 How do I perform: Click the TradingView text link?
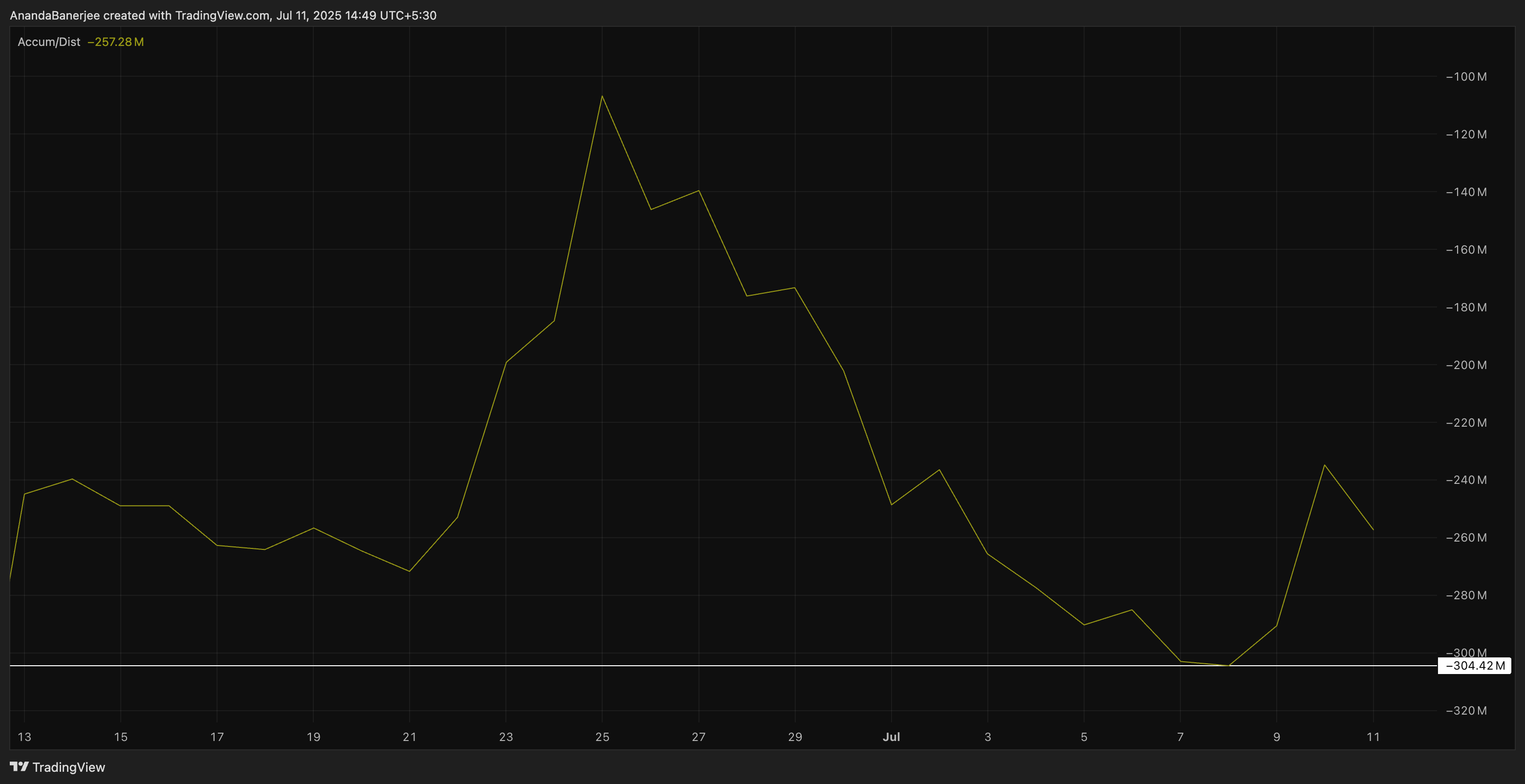68,767
